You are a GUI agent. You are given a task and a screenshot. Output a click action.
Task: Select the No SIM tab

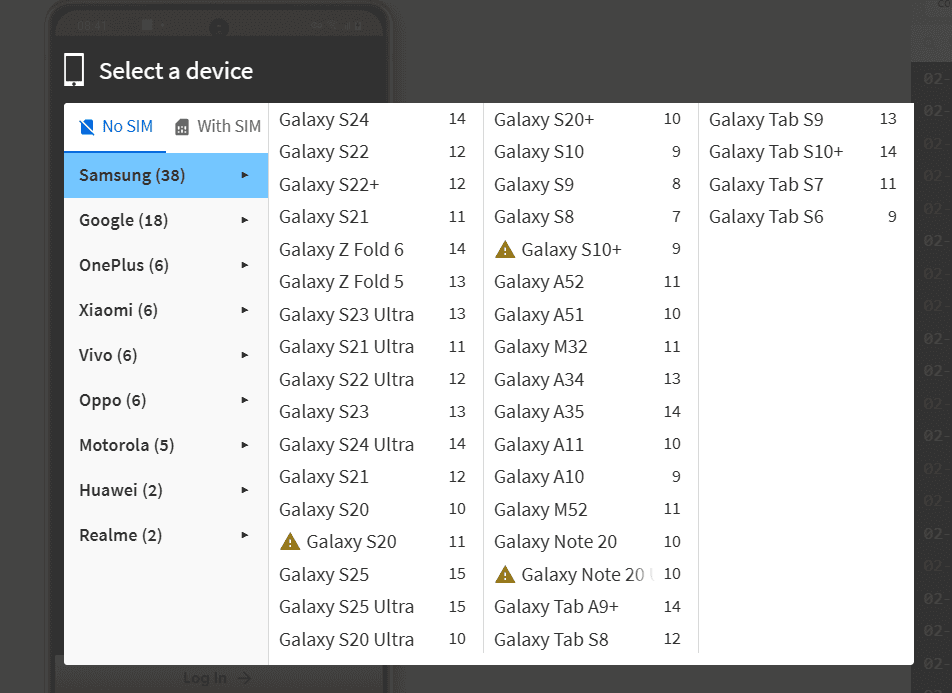tap(115, 127)
